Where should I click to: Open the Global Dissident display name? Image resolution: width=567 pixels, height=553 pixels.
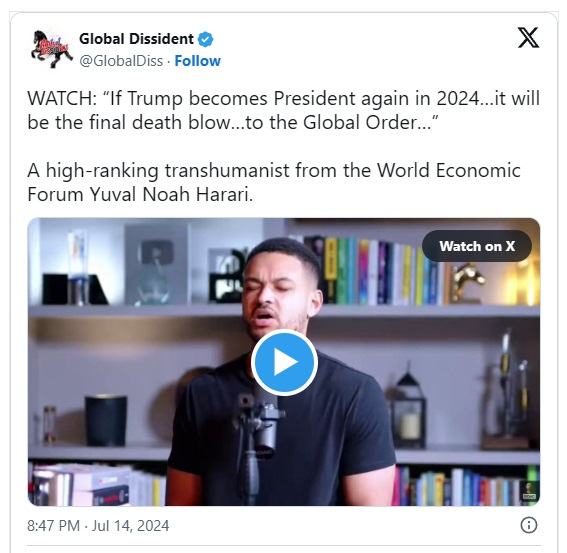(x=136, y=39)
